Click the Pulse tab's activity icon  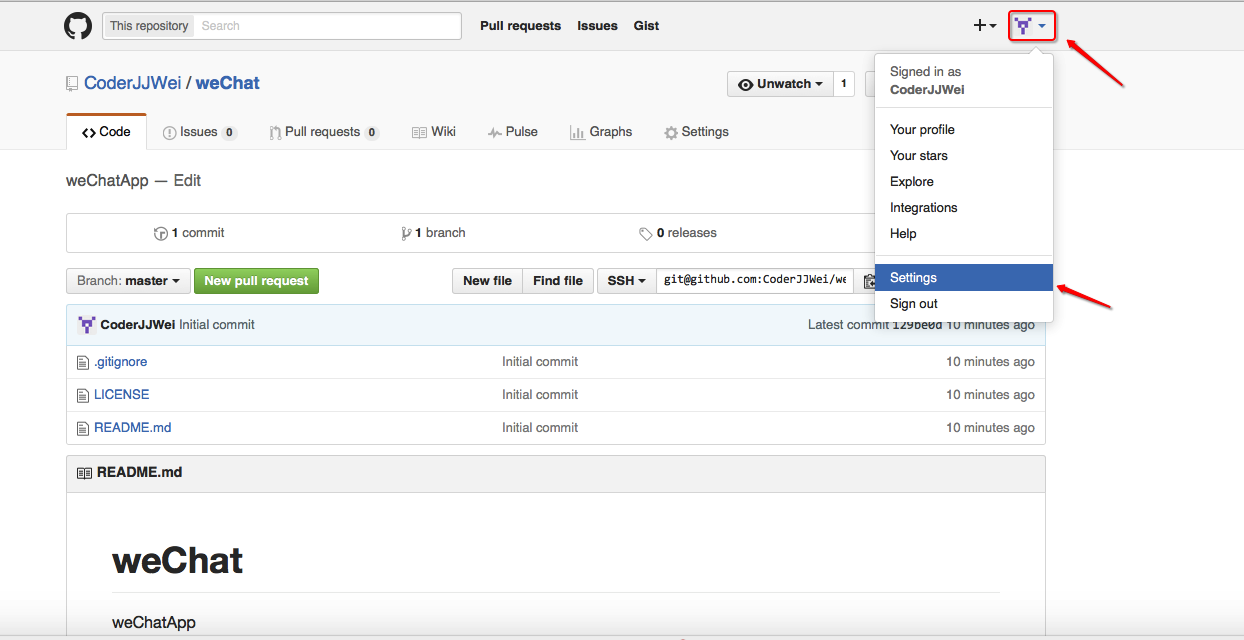point(495,132)
